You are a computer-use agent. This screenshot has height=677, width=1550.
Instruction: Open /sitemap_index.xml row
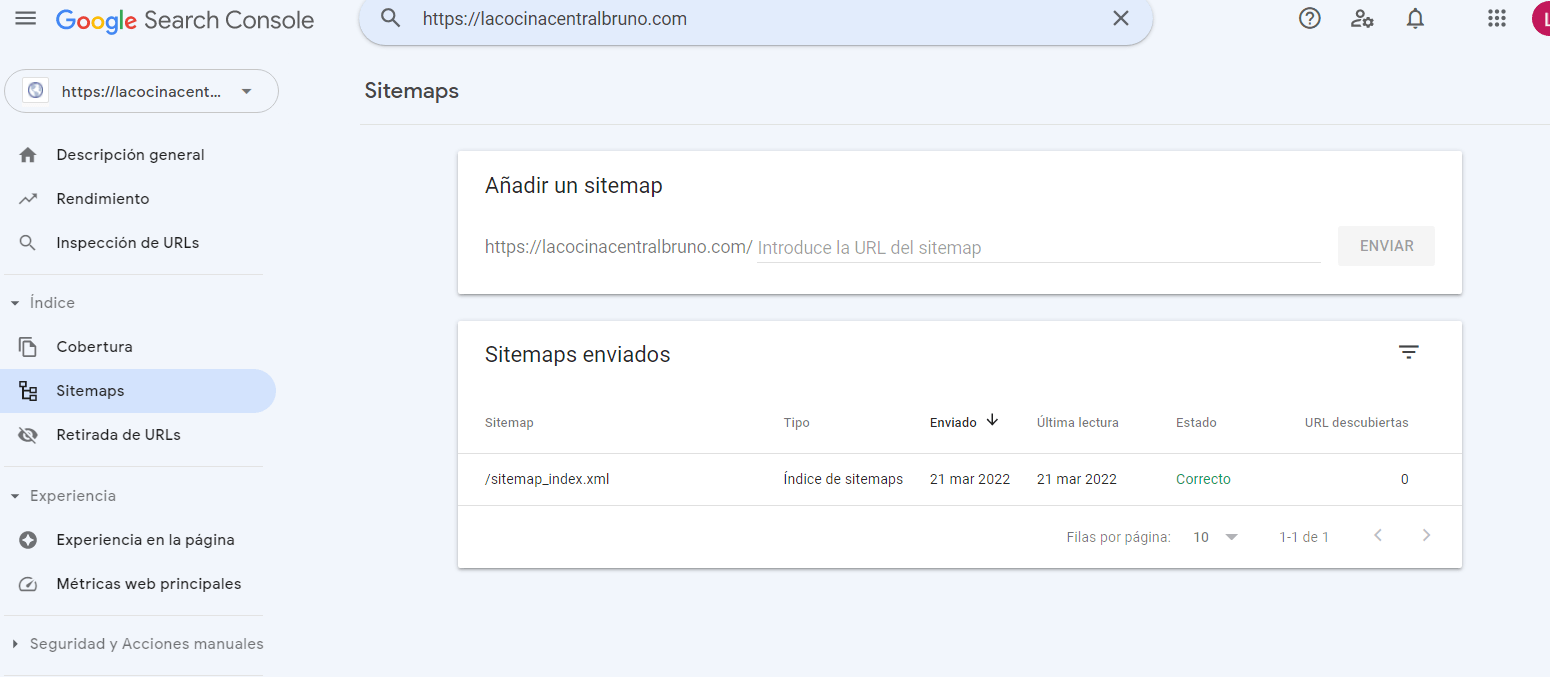[959, 479]
